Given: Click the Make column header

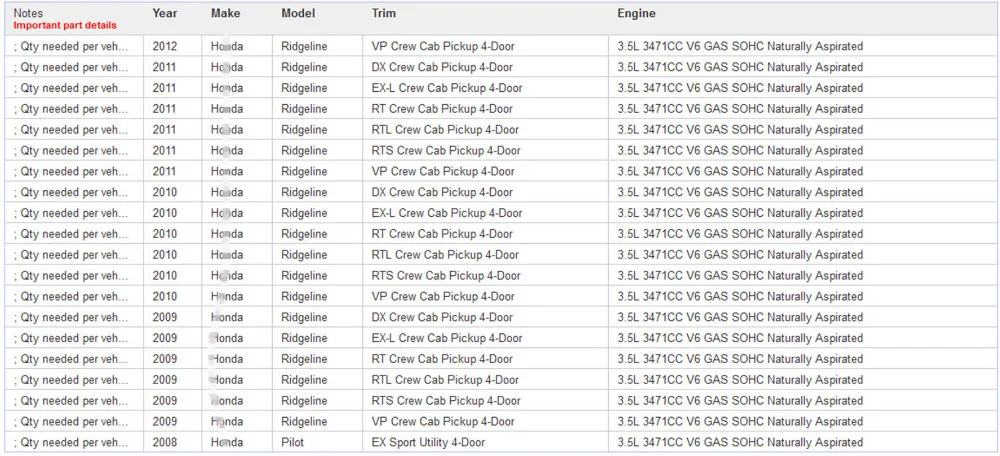Looking at the screenshot, I should [x=225, y=13].
